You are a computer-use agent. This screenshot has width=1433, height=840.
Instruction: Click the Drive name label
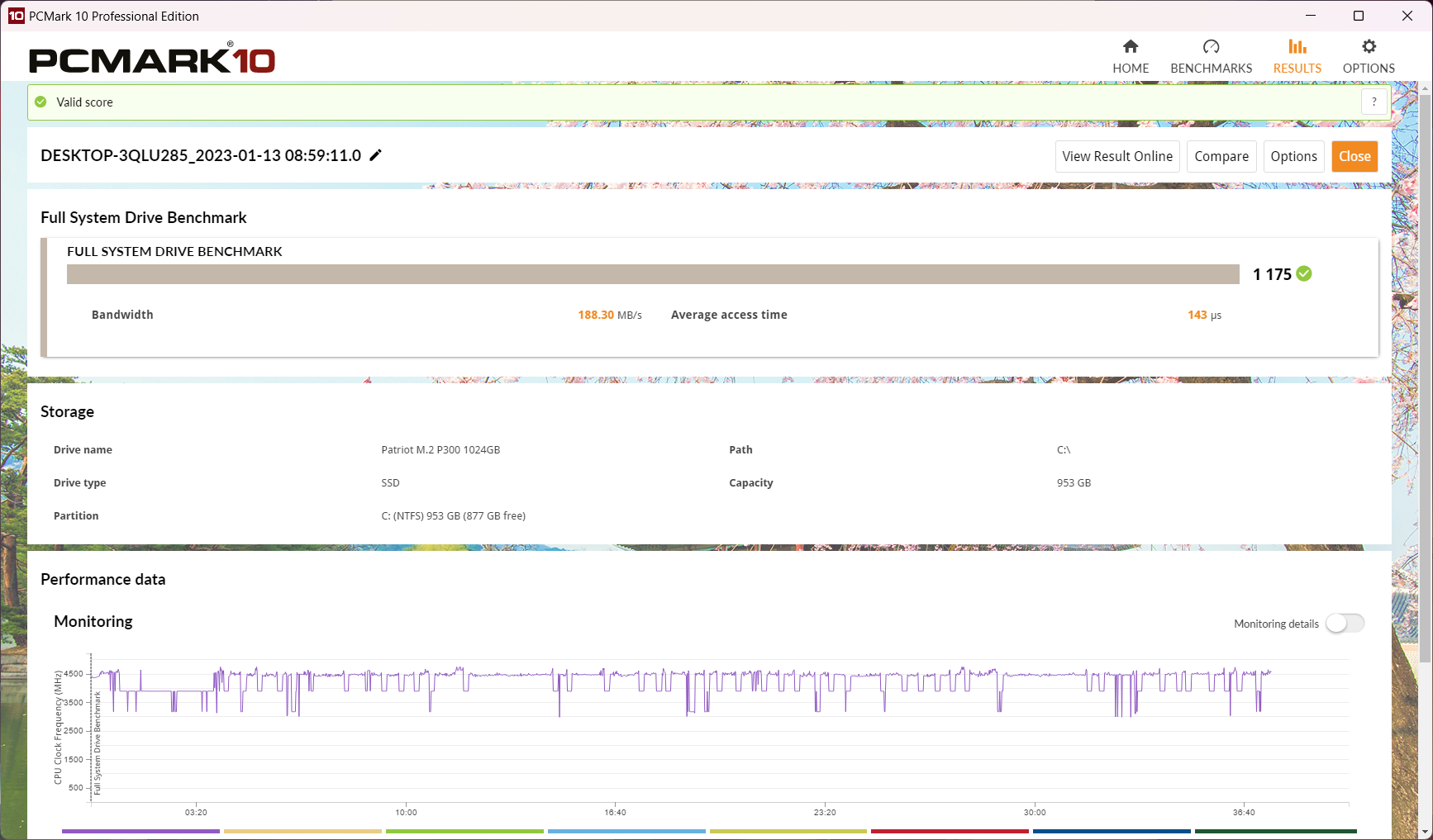tap(83, 450)
